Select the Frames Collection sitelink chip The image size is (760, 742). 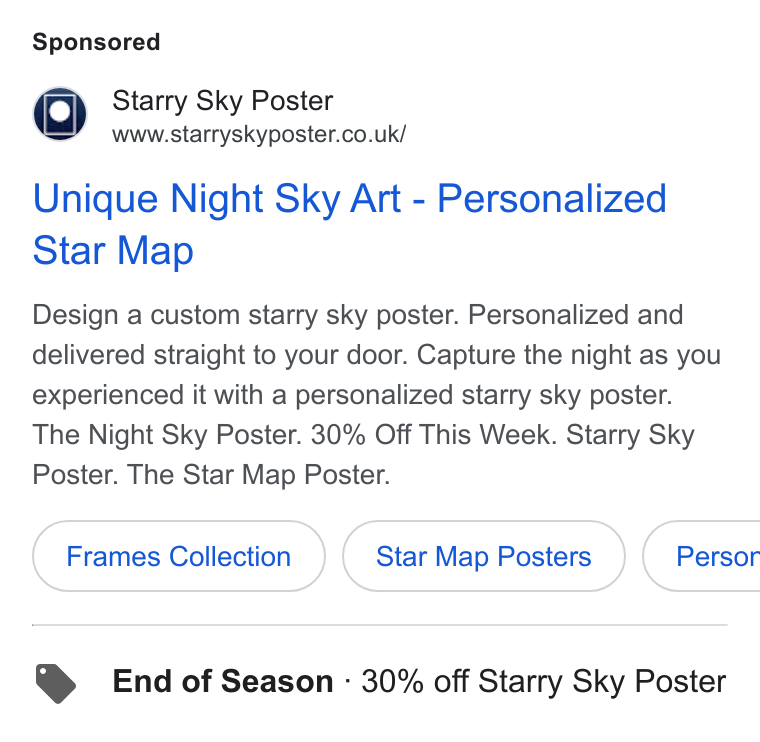[x=179, y=556]
